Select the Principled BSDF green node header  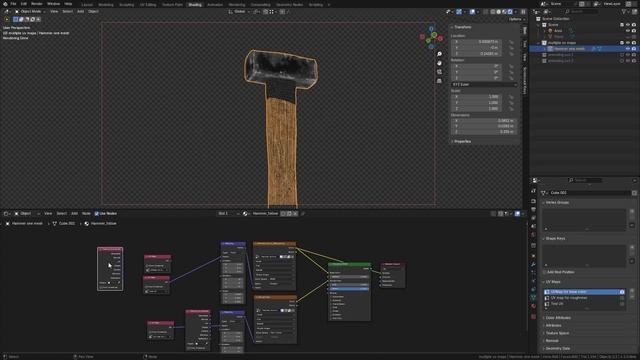pyautogui.click(x=349, y=264)
